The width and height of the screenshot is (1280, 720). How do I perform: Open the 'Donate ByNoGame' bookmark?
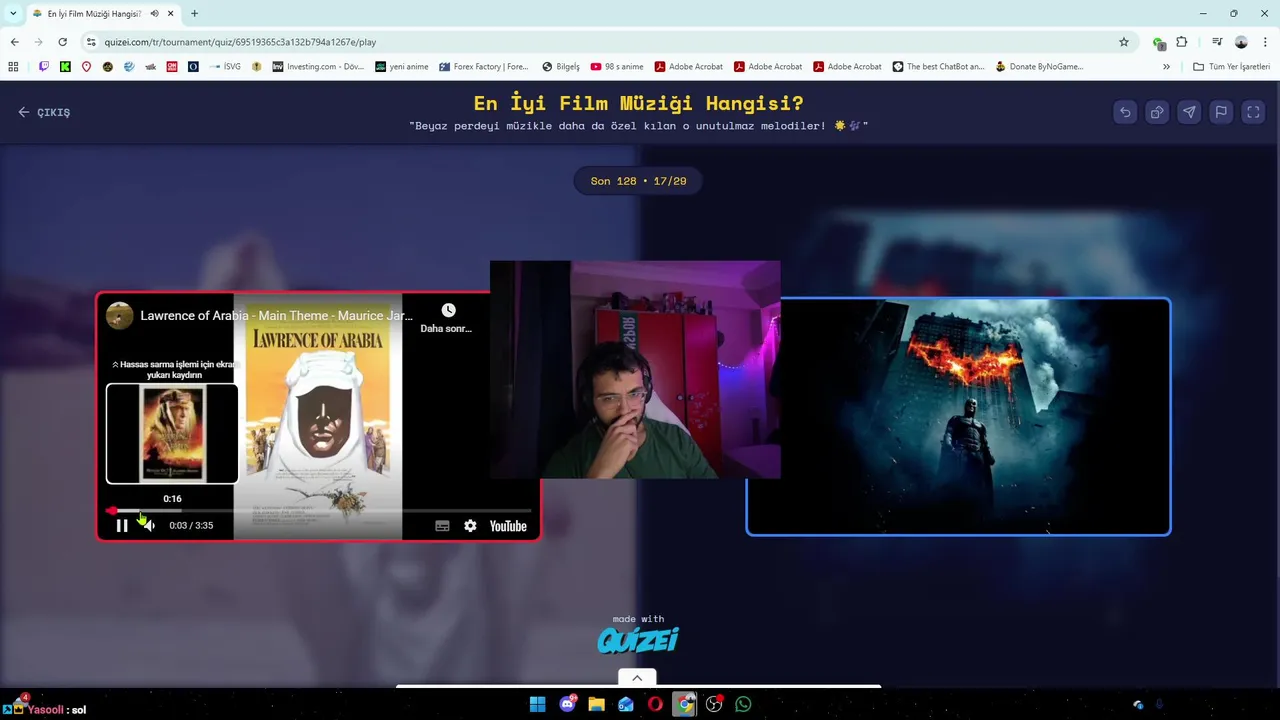click(x=1039, y=67)
